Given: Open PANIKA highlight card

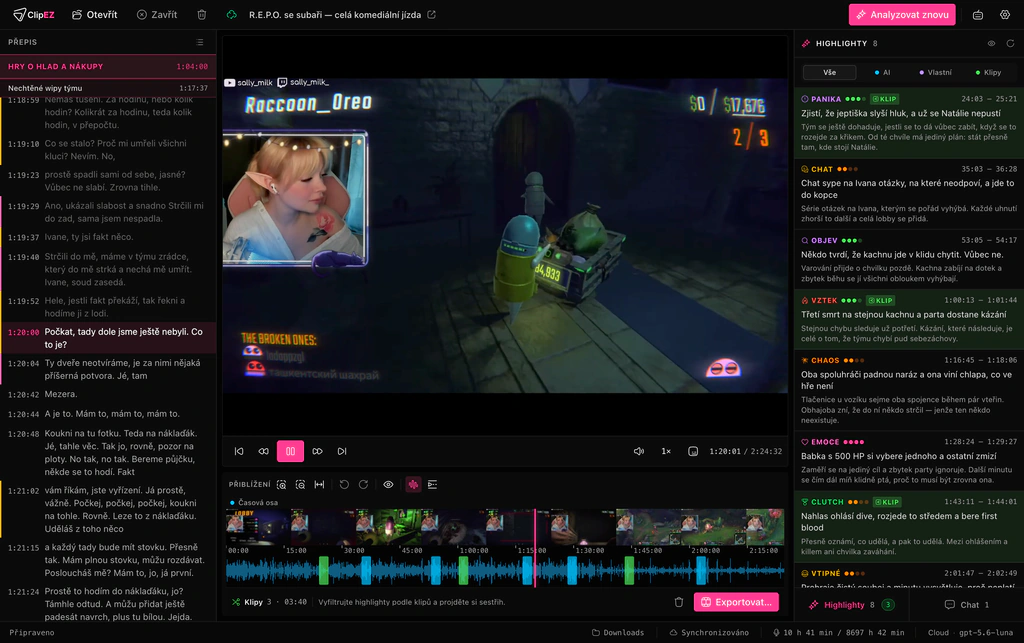Looking at the screenshot, I should (x=909, y=123).
